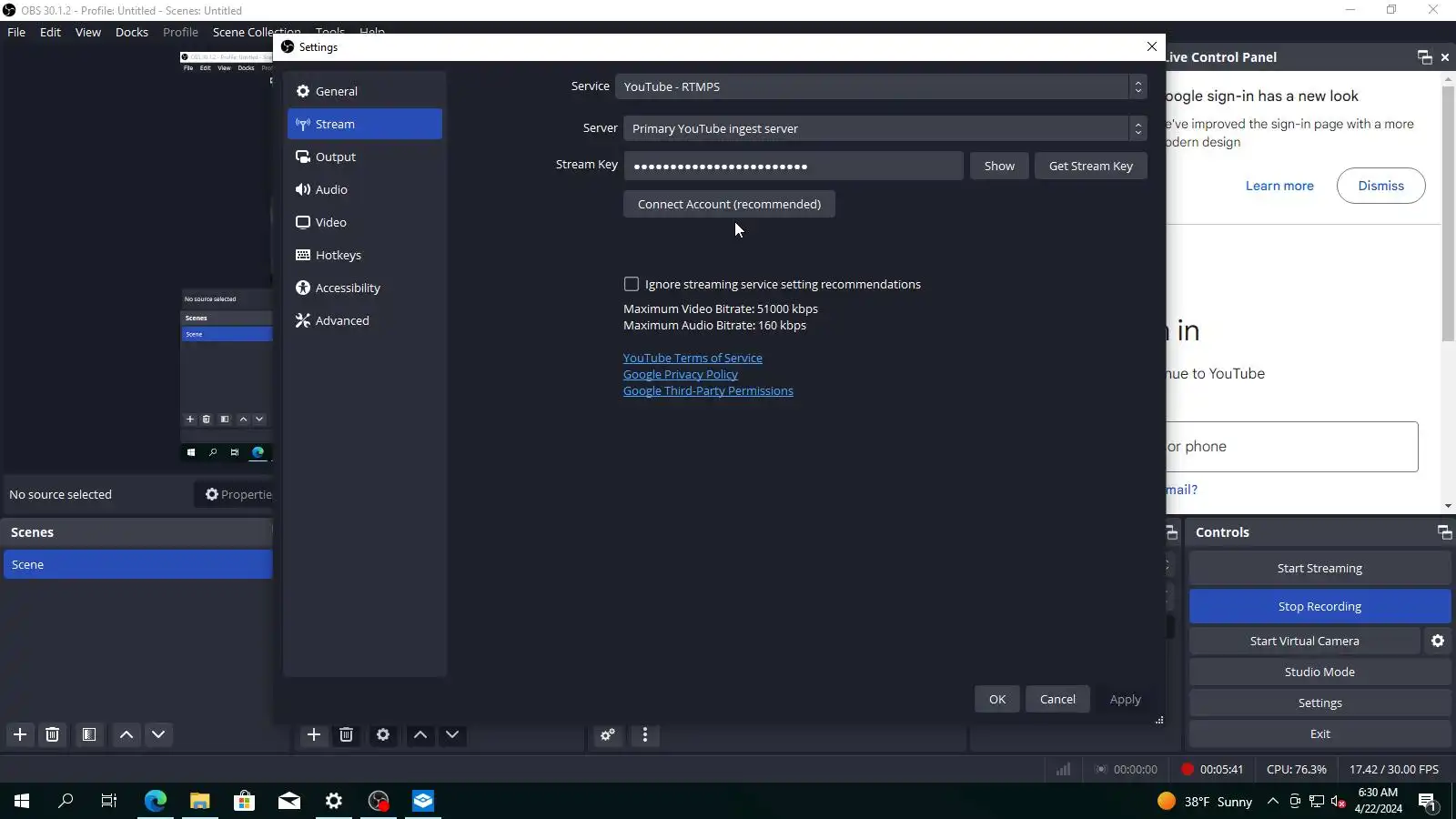Move source down in the Sources toolbar
Image resolution: width=1456 pixels, height=819 pixels.
(452, 734)
